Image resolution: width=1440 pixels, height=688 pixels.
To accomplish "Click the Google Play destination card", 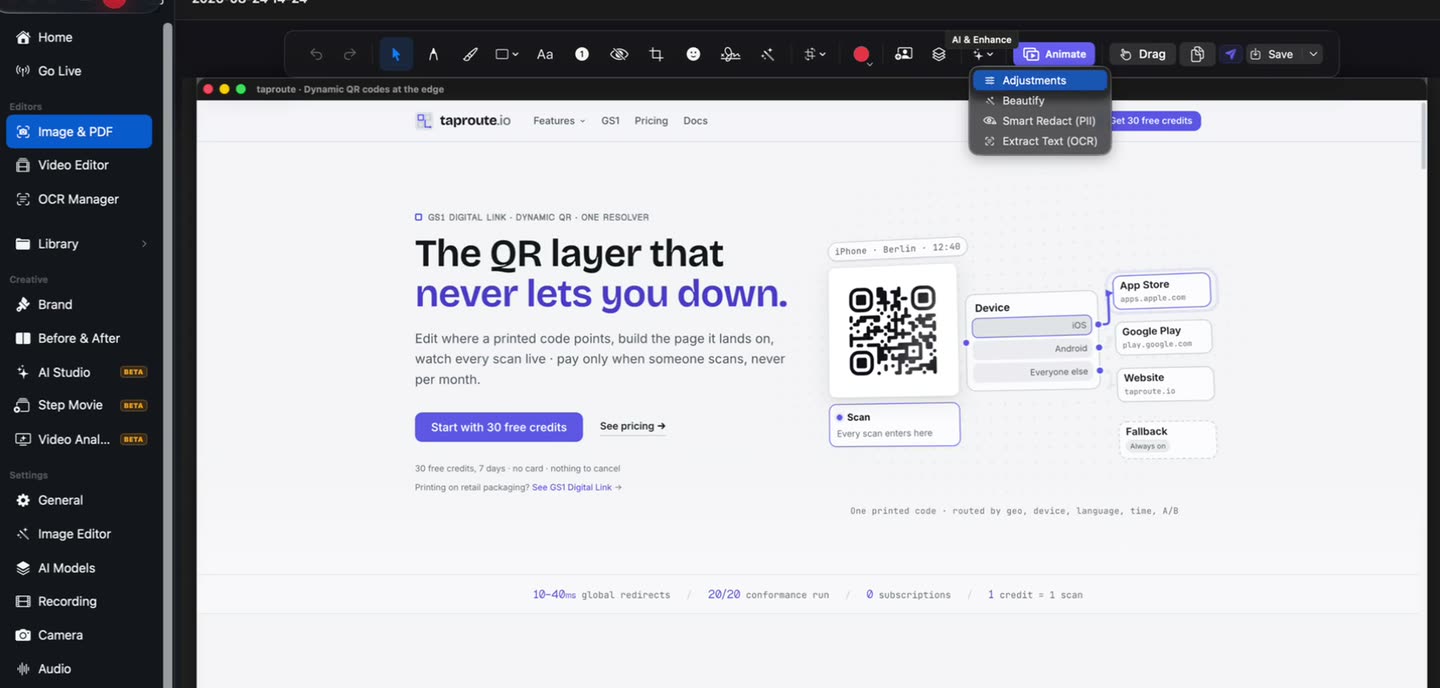I will point(1165,337).
